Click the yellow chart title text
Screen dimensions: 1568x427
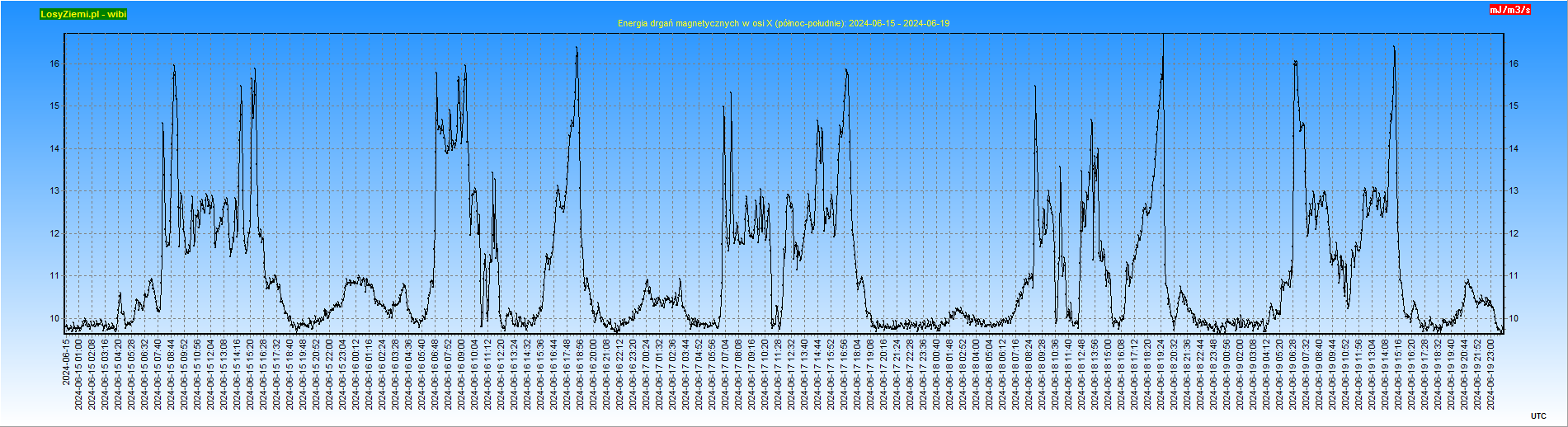[x=783, y=23]
